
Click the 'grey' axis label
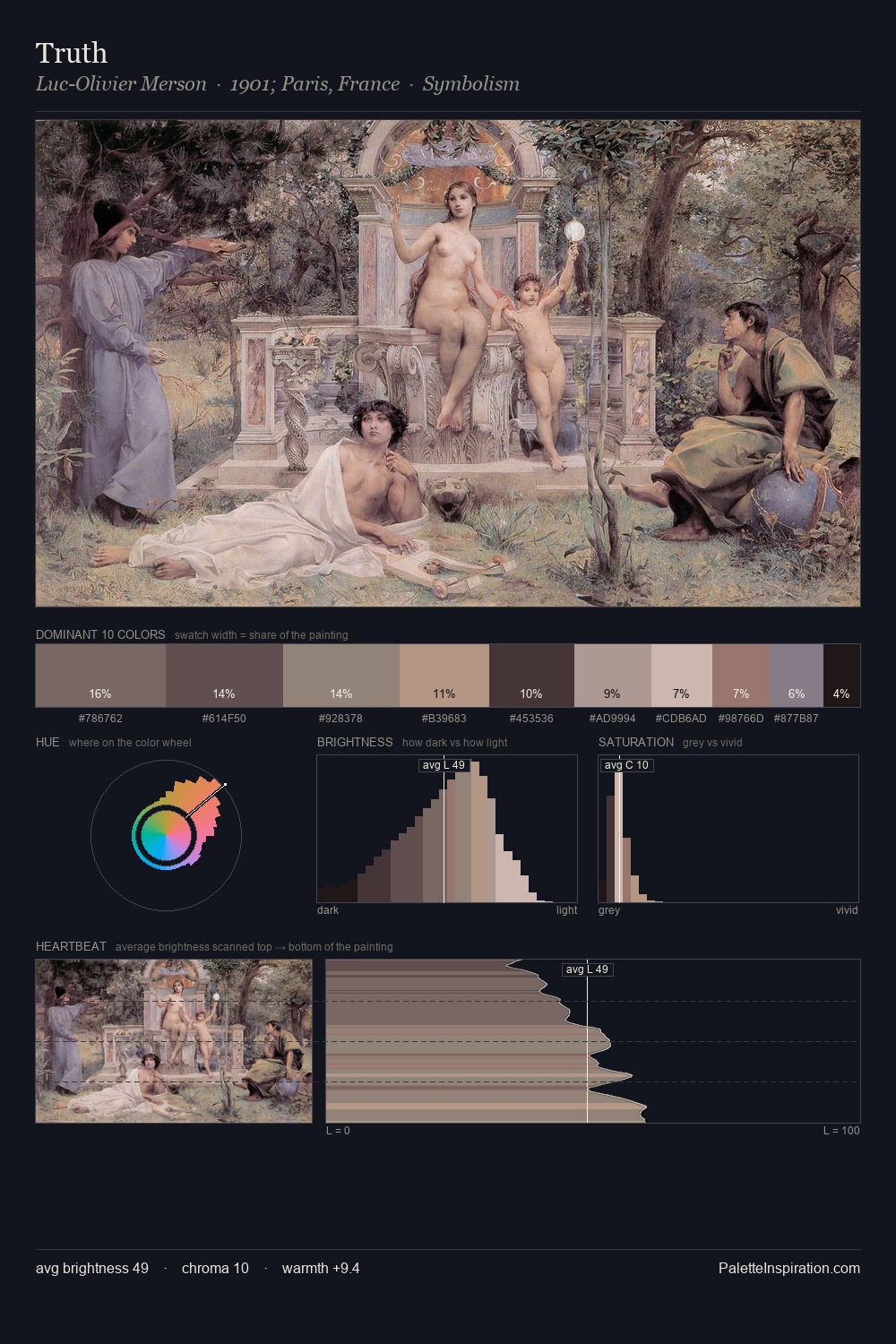click(x=609, y=910)
